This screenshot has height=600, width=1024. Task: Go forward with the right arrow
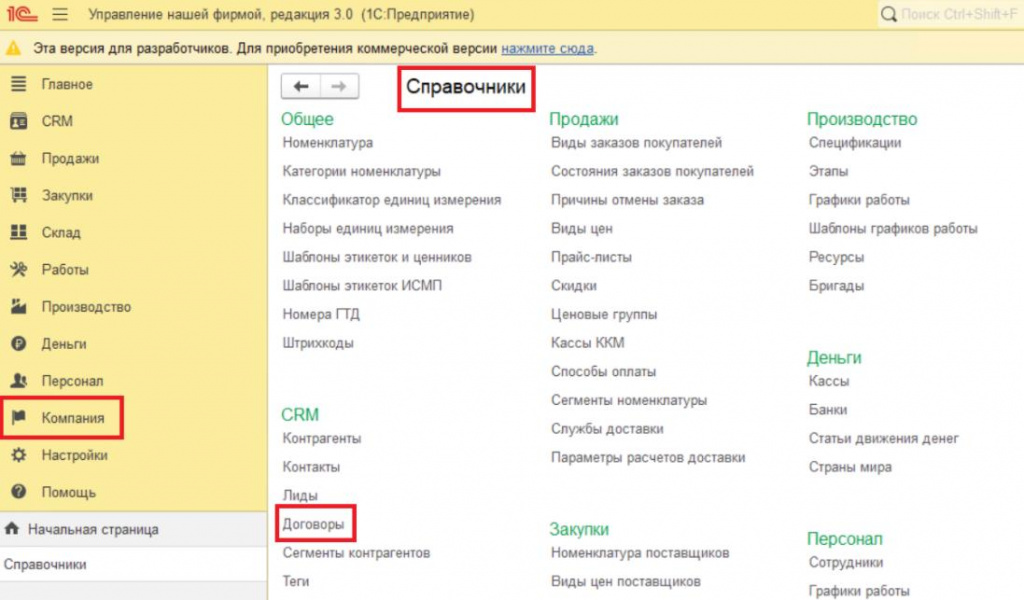(339, 86)
